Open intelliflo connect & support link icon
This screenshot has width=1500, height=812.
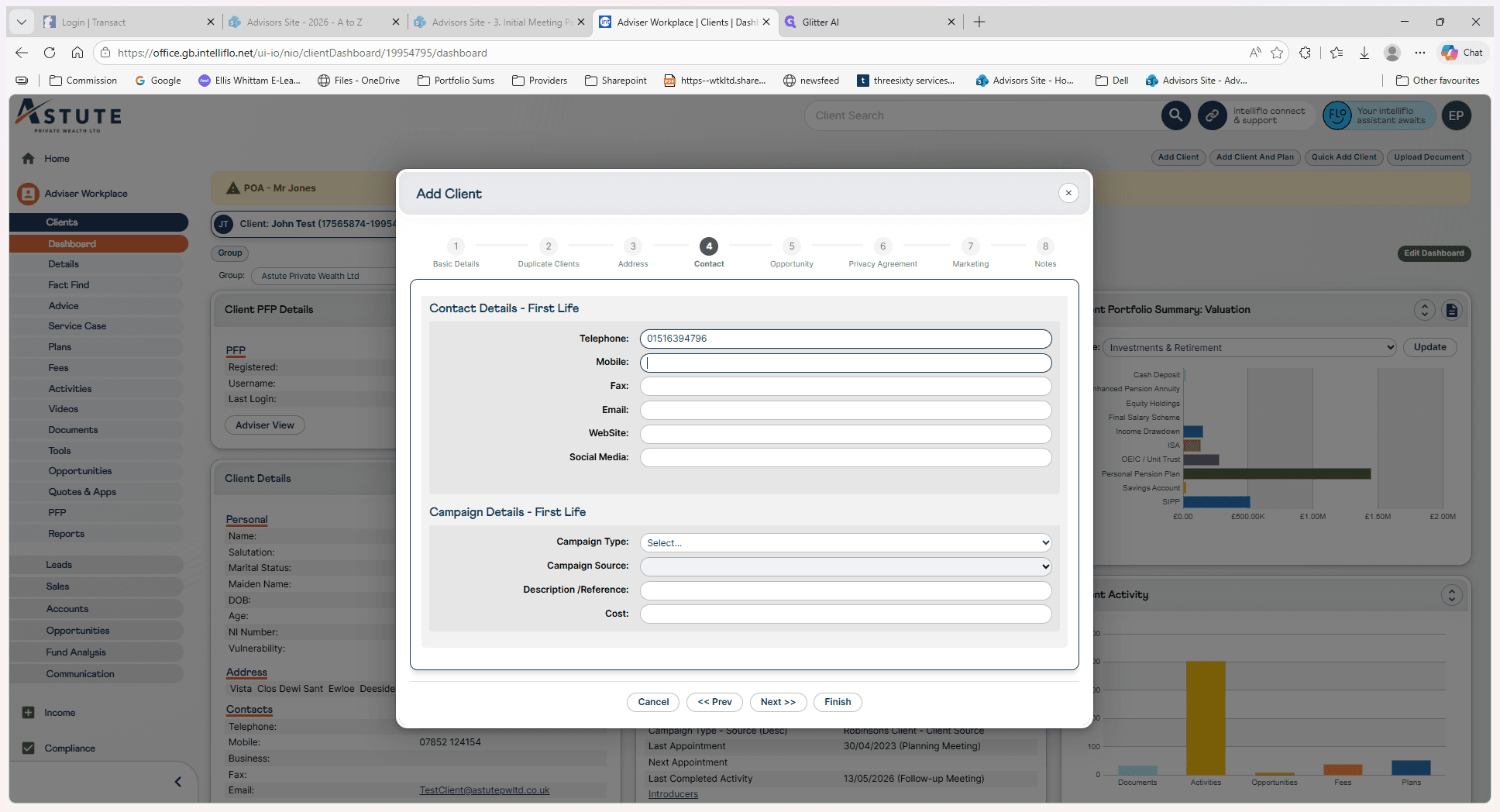(x=1212, y=115)
